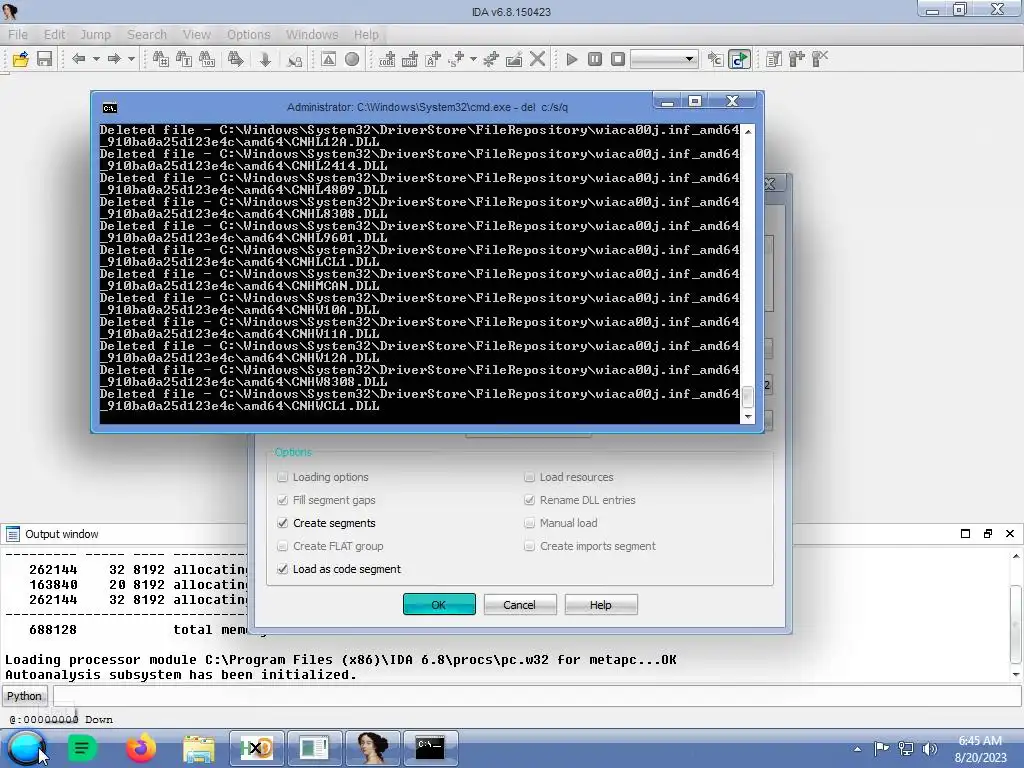Click Cancel in the load dialog
This screenshot has height=768, width=1024.
coord(520,605)
